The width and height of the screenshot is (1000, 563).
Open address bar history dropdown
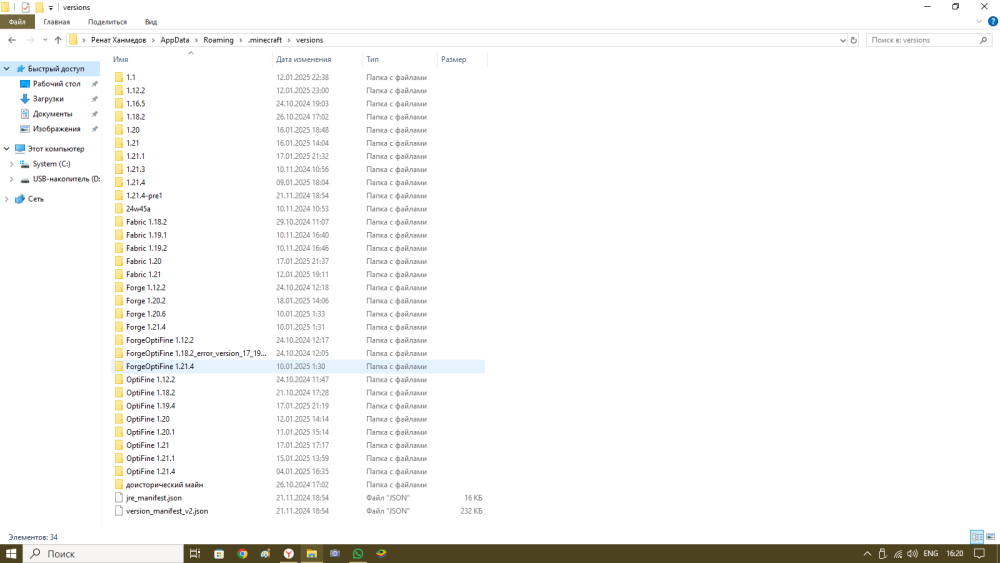point(842,40)
